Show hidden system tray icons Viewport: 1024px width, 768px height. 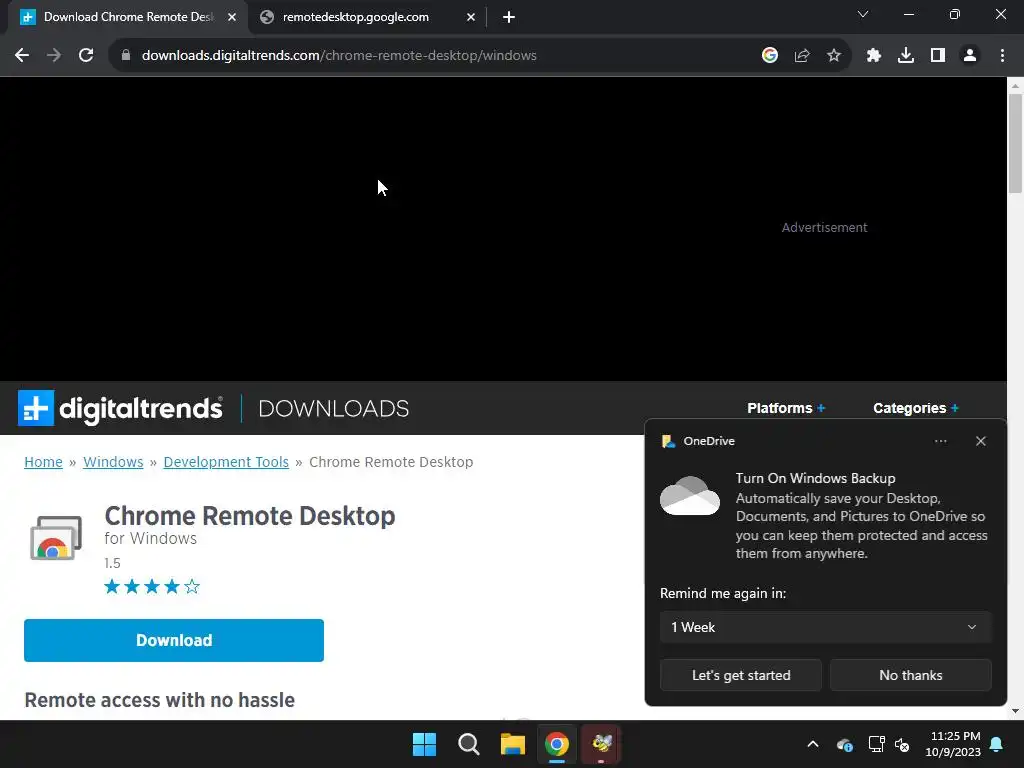pyautogui.click(x=813, y=744)
